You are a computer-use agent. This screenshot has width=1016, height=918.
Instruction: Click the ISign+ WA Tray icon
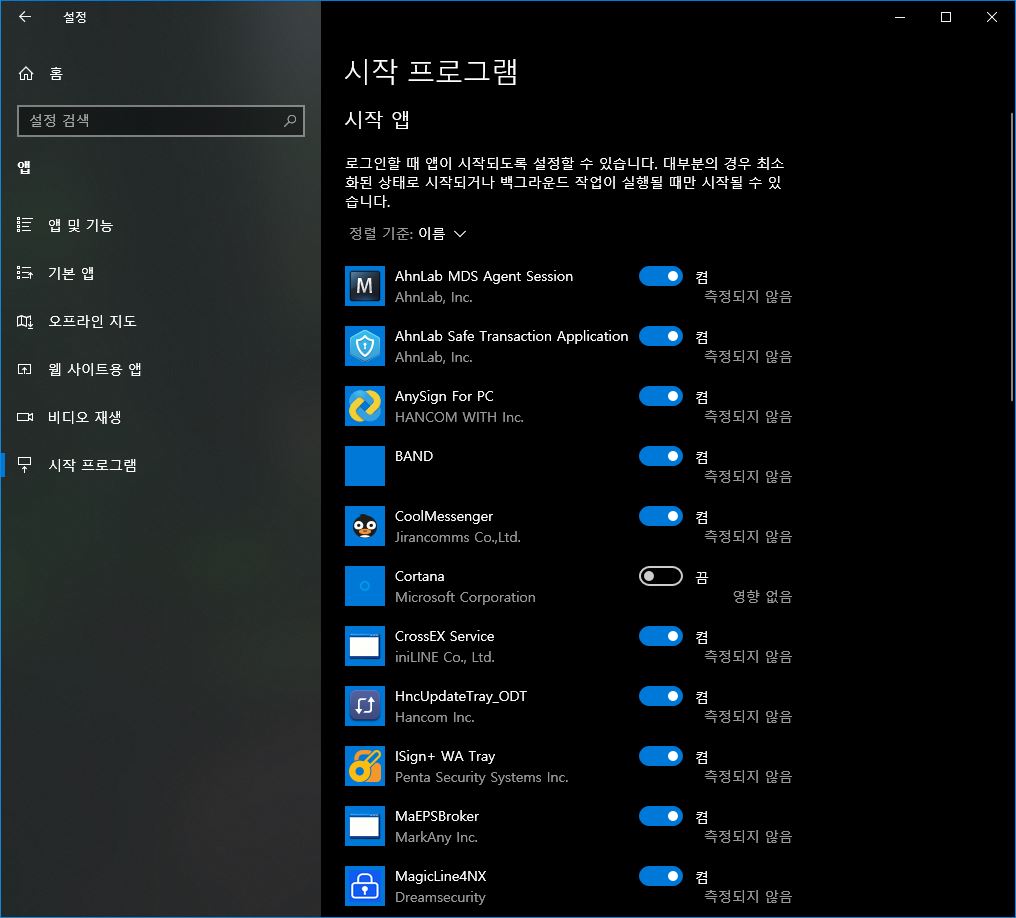365,766
